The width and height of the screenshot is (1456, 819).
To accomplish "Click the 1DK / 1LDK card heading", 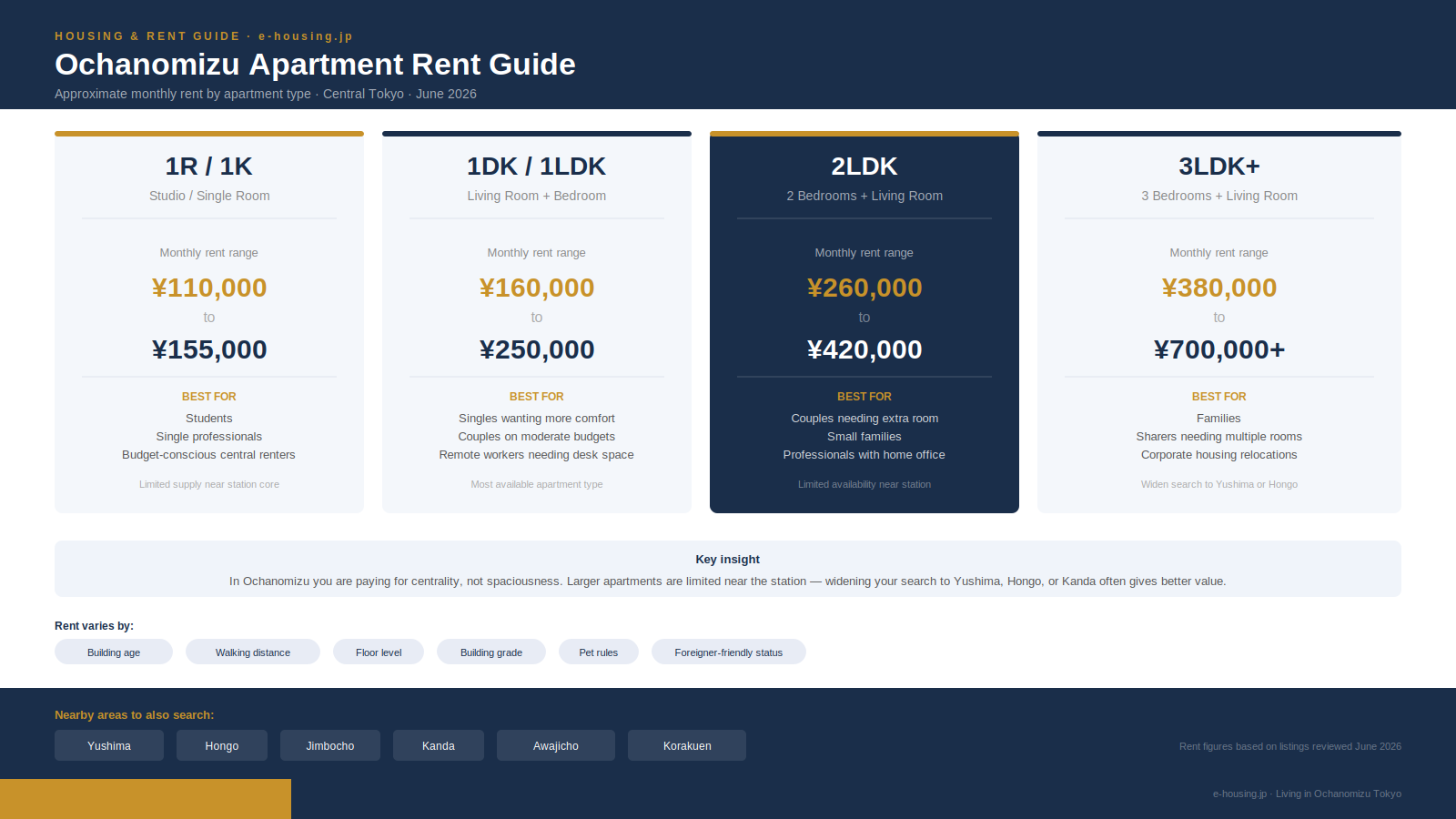I will (537, 167).
